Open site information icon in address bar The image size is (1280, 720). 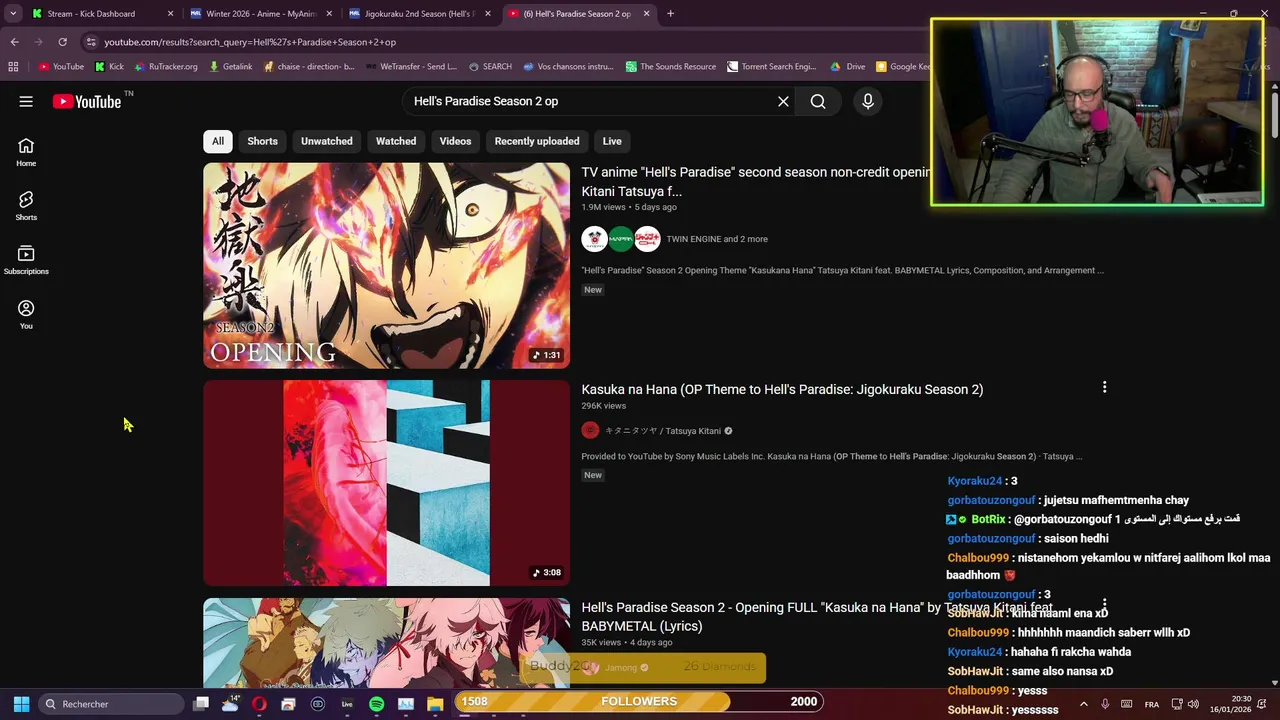(x=91, y=42)
